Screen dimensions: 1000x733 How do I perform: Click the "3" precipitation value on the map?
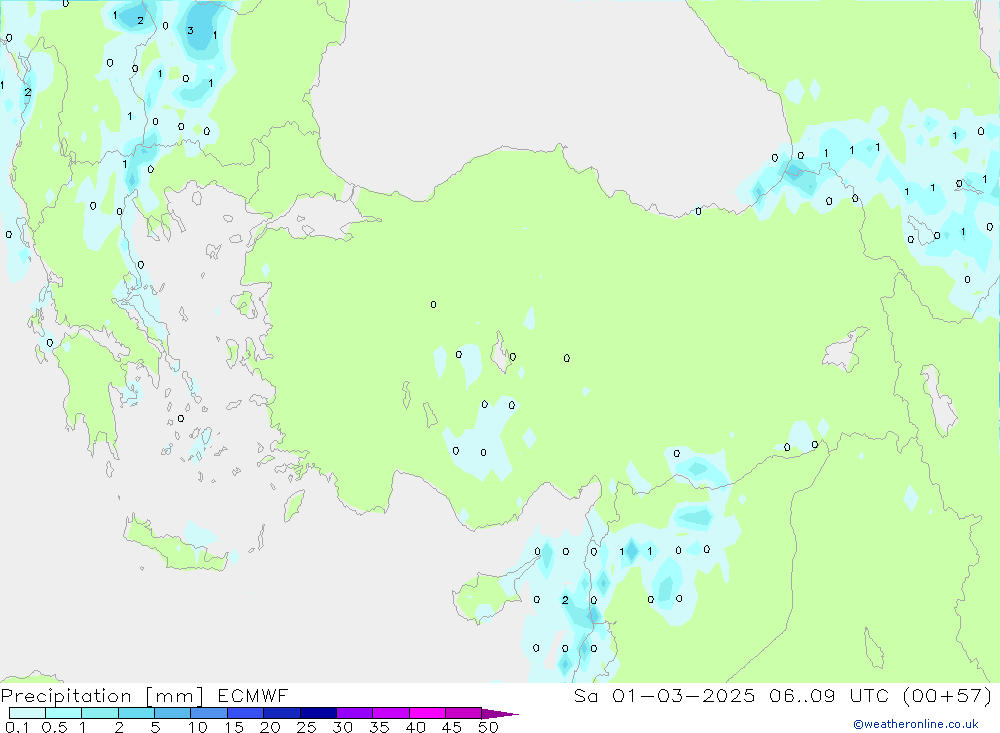(x=190, y=31)
